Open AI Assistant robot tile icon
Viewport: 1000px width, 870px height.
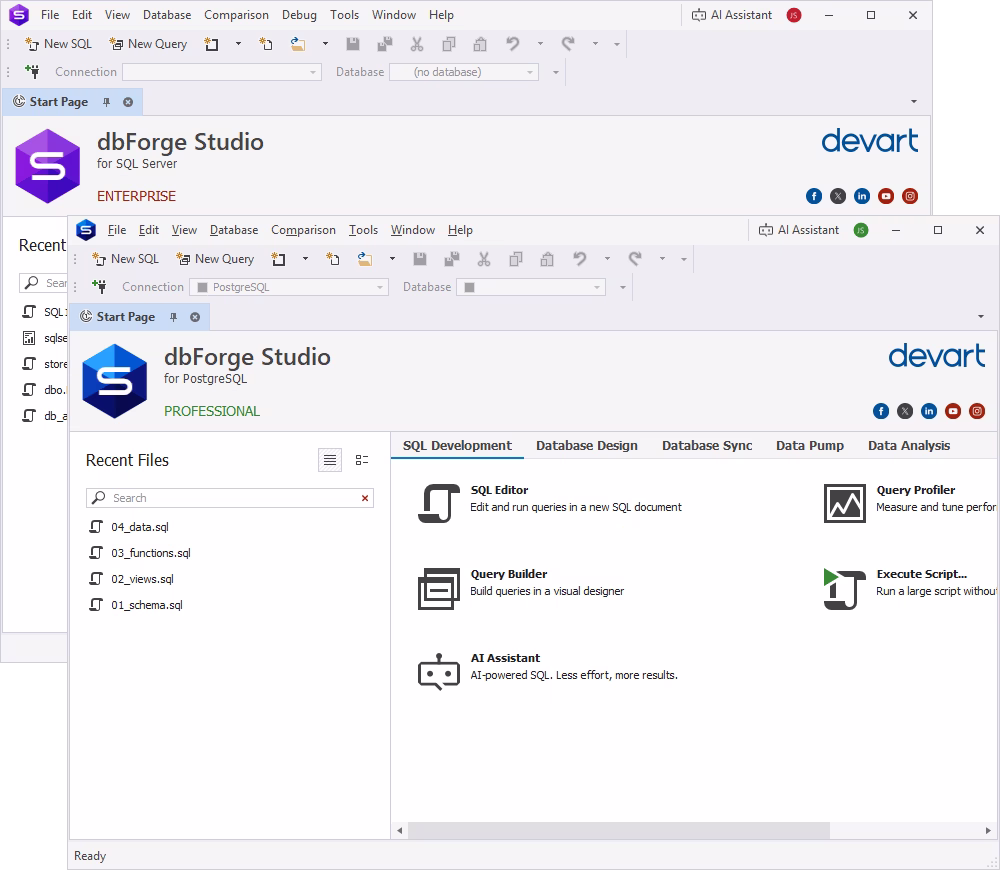(x=439, y=672)
